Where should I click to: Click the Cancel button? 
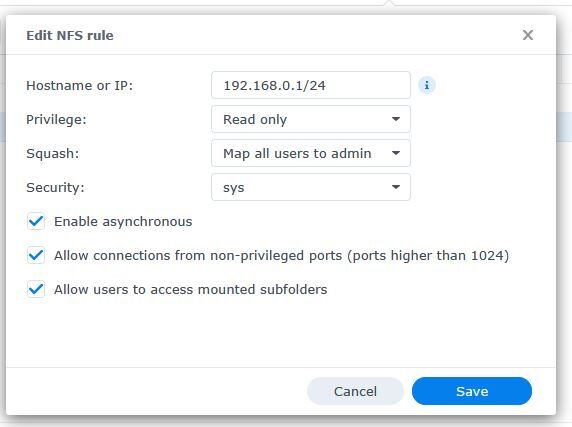point(355,391)
